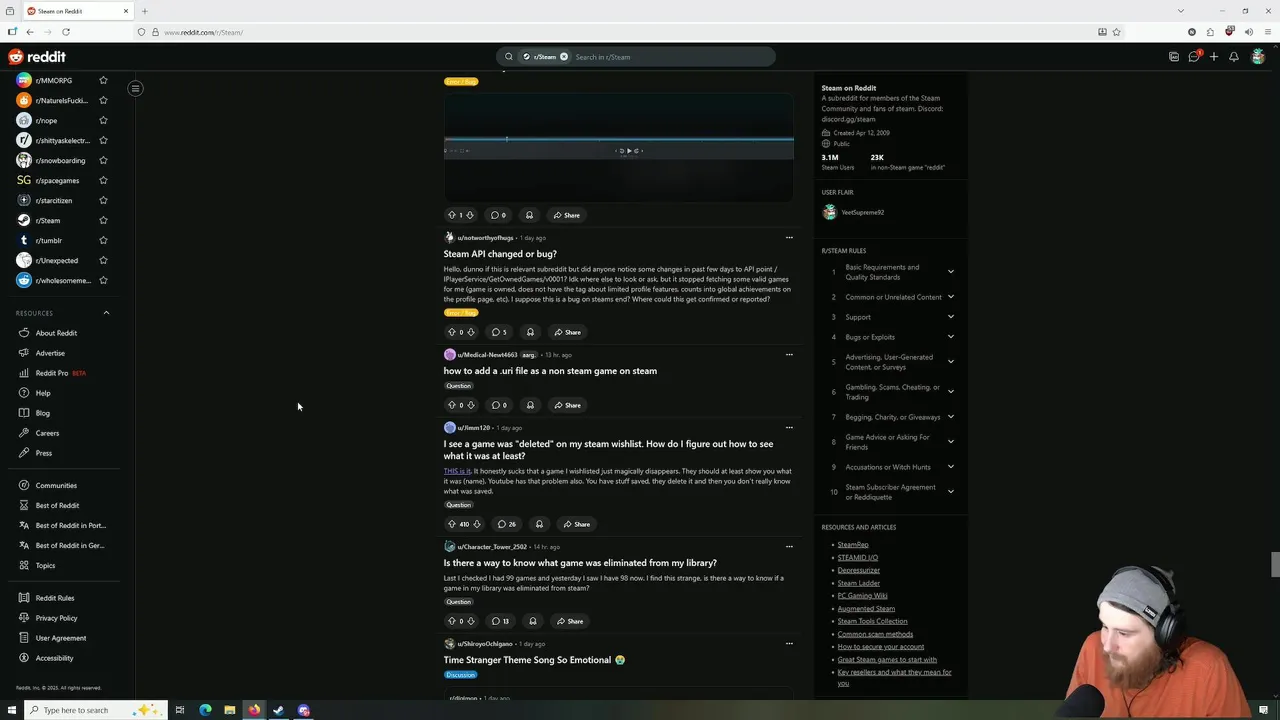Open Microsoft Edge from the taskbar
The image size is (1280, 720).
tap(205, 710)
